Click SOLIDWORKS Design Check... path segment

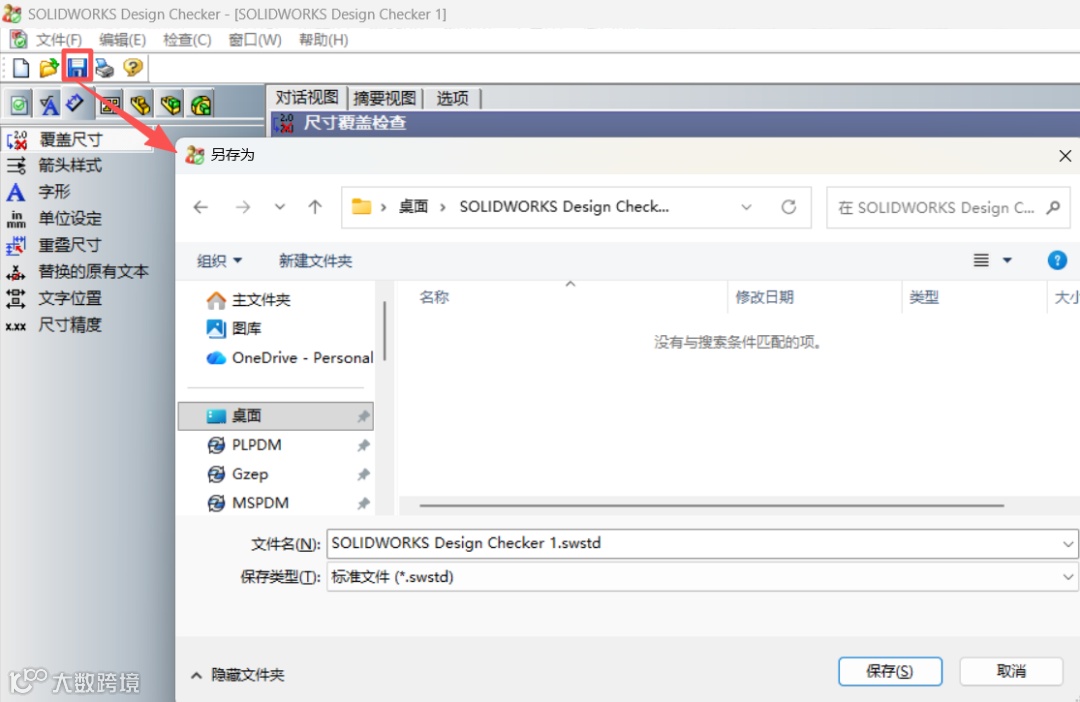click(x=564, y=207)
